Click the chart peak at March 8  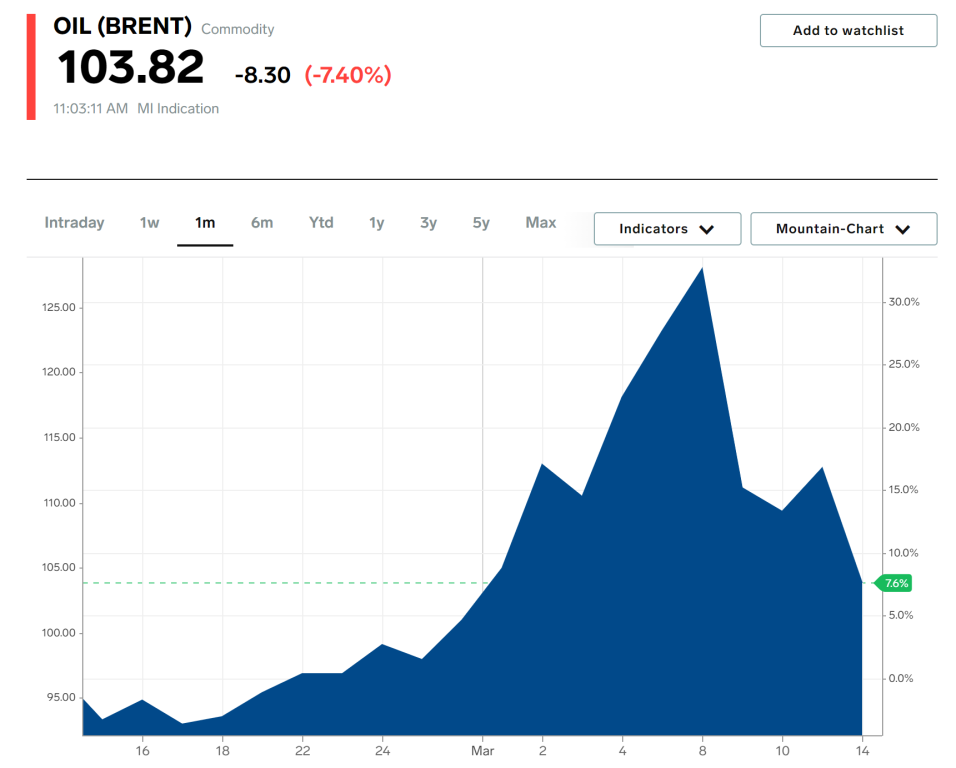(702, 268)
